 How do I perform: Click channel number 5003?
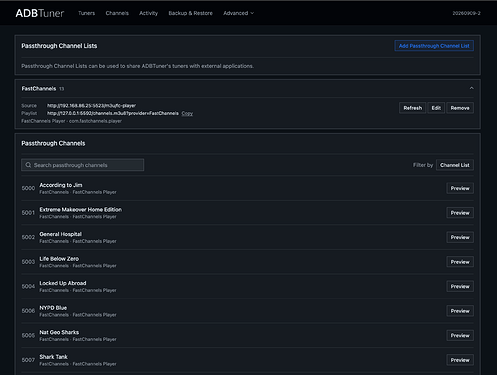click(x=28, y=262)
